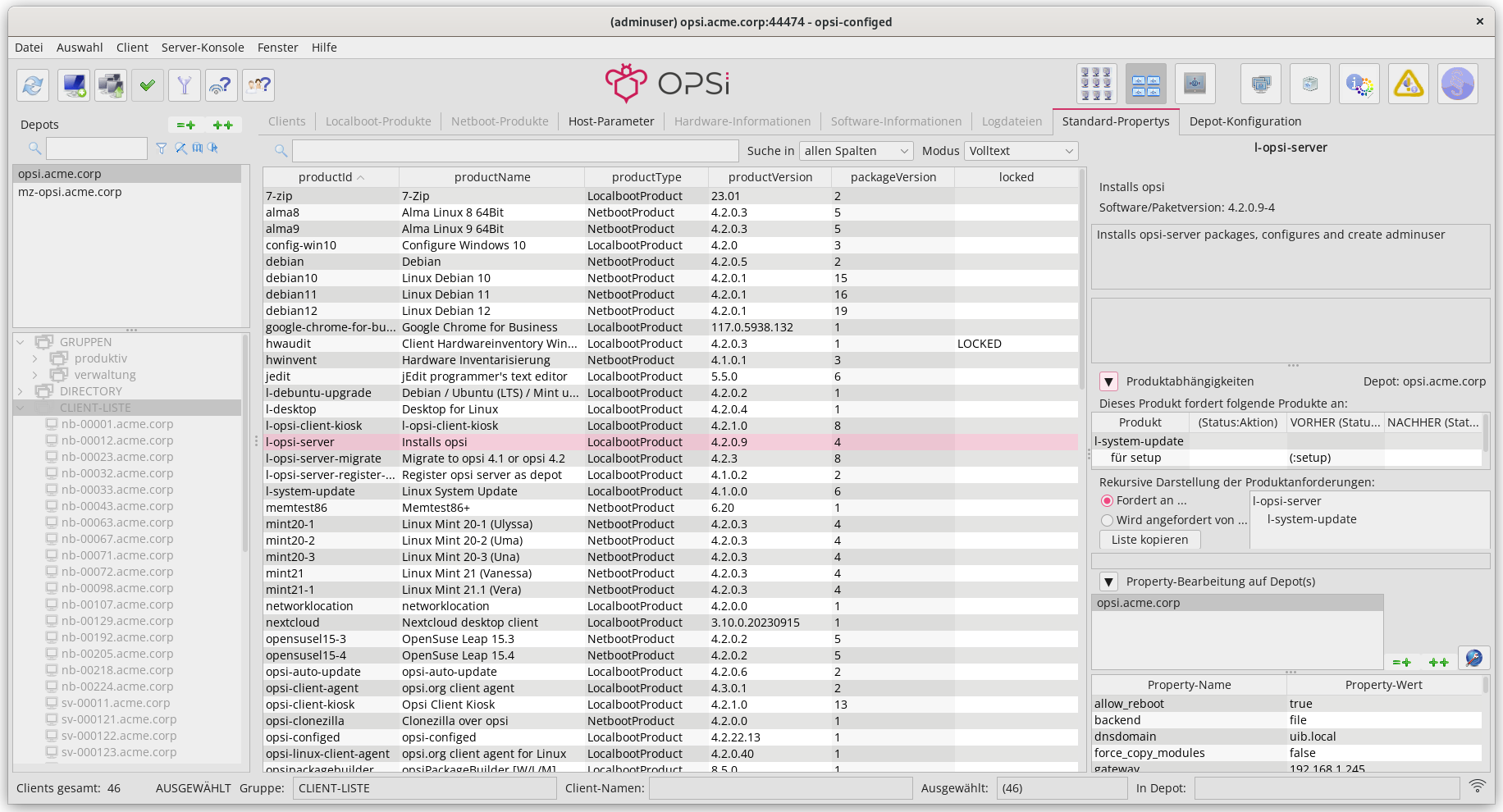
Task: Select depot mz-opsi.acme.corp
Action: (x=127, y=192)
